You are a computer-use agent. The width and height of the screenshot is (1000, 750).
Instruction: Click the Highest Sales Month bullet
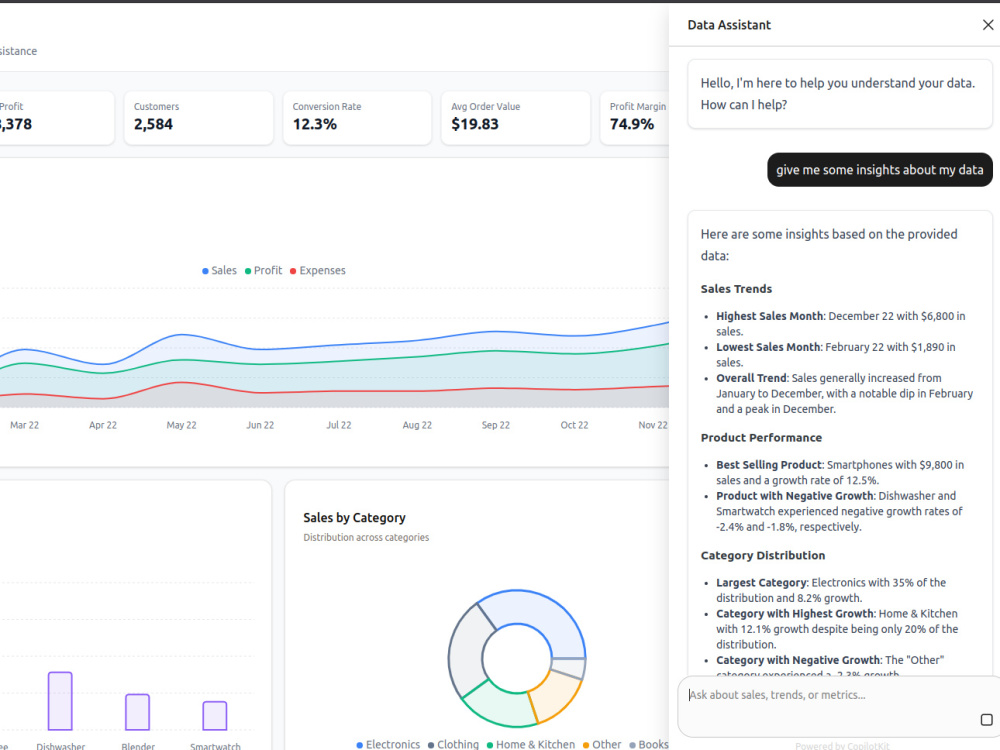click(841, 324)
